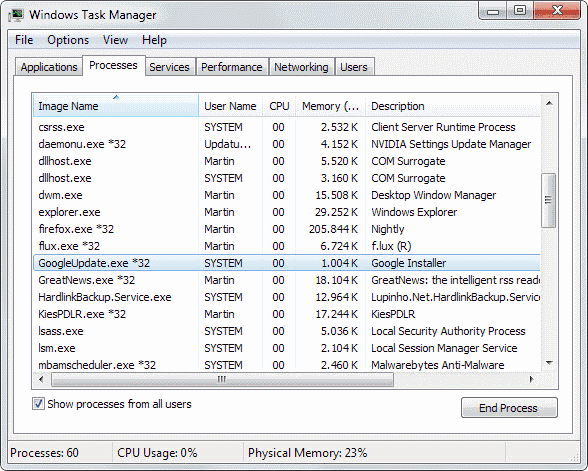Toggle Show processes from all users checkbox
The width and height of the screenshot is (588, 471).
38,404
